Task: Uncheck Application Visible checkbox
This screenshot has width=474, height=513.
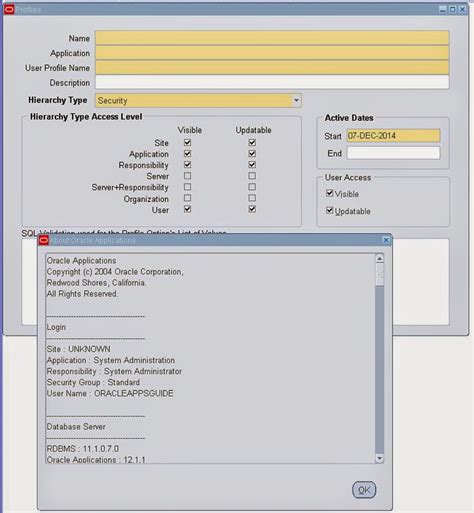Action: (x=187, y=153)
